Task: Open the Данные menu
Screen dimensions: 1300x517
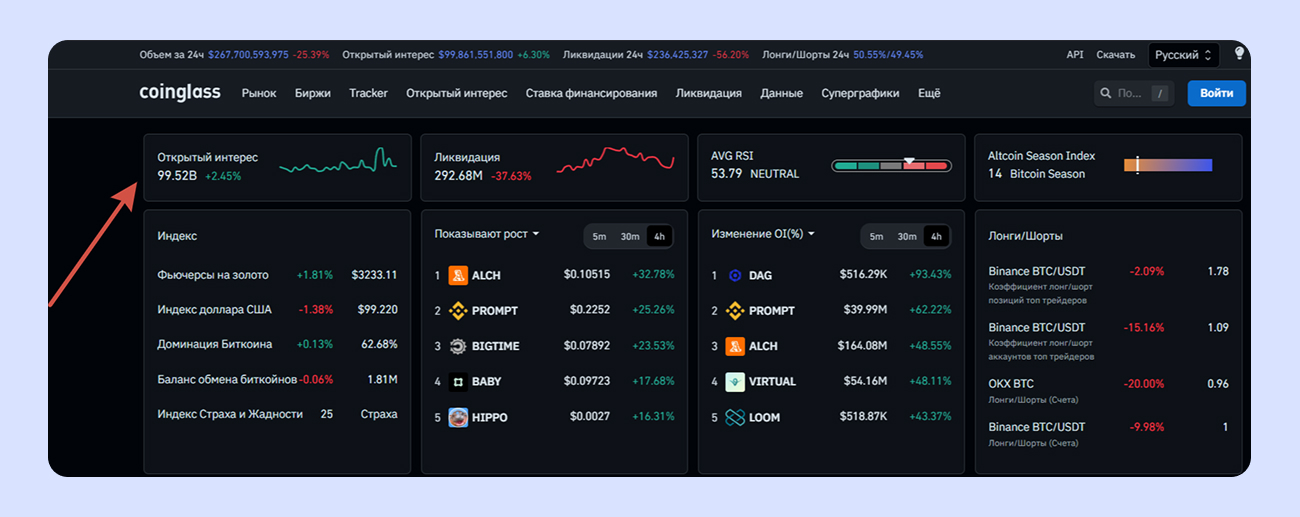Action: [x=781, y=93]
